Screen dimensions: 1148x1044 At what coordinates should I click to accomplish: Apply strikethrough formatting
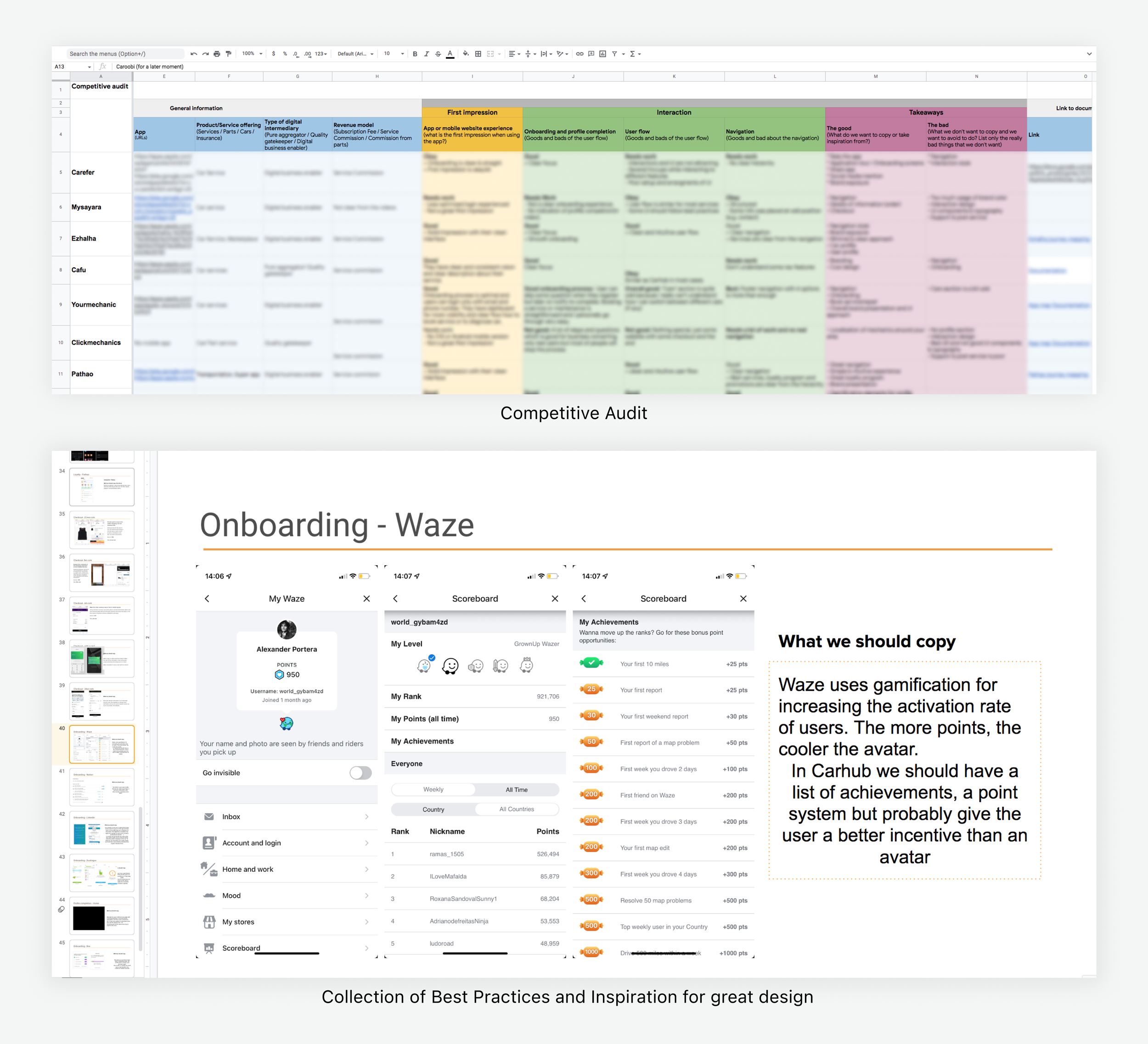coord(438,54)
